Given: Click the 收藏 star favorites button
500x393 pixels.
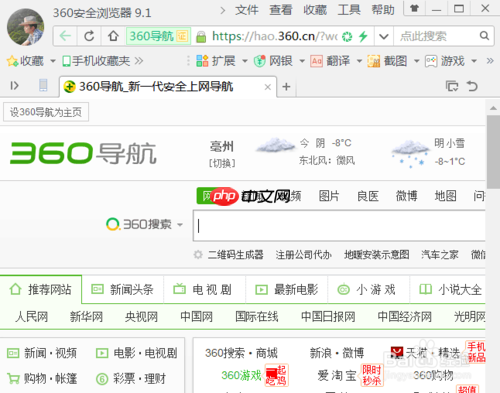Looking at the screenshot, I should point(25,61).
